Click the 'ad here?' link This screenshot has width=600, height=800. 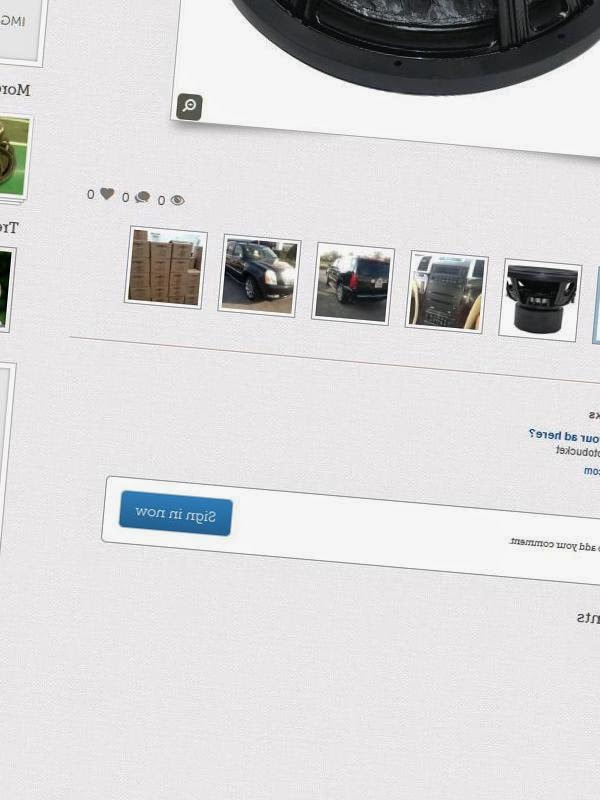553,435
